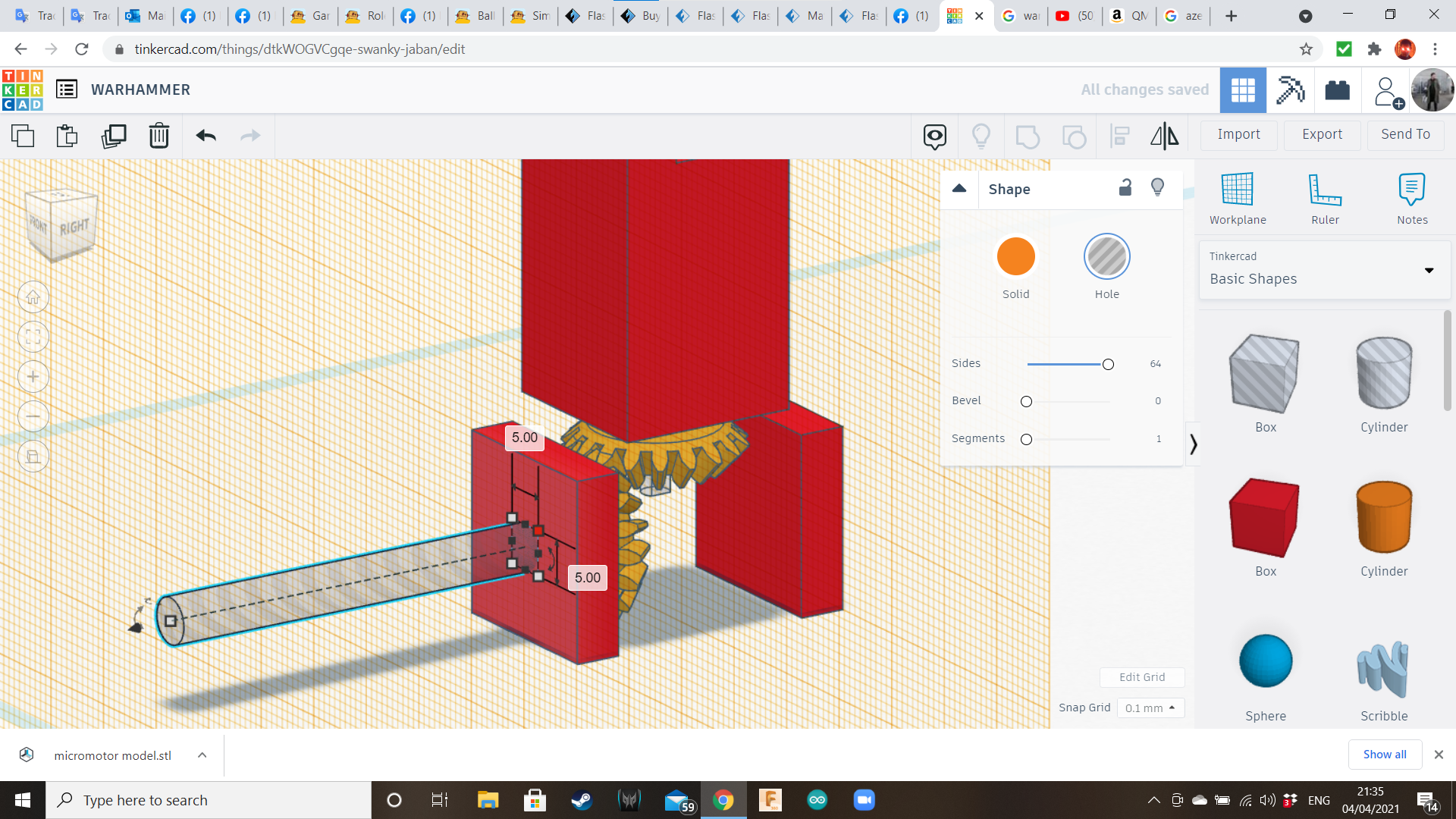This screenshot has height=819, width=1456.
Task: Select the Ruler tool
Action: (x=1325, y=199)
